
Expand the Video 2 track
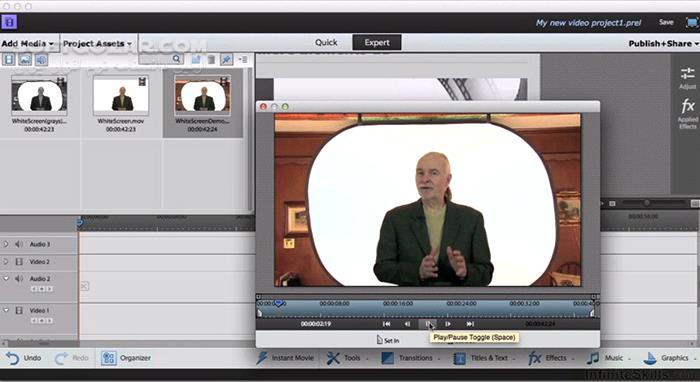[6, 262]
